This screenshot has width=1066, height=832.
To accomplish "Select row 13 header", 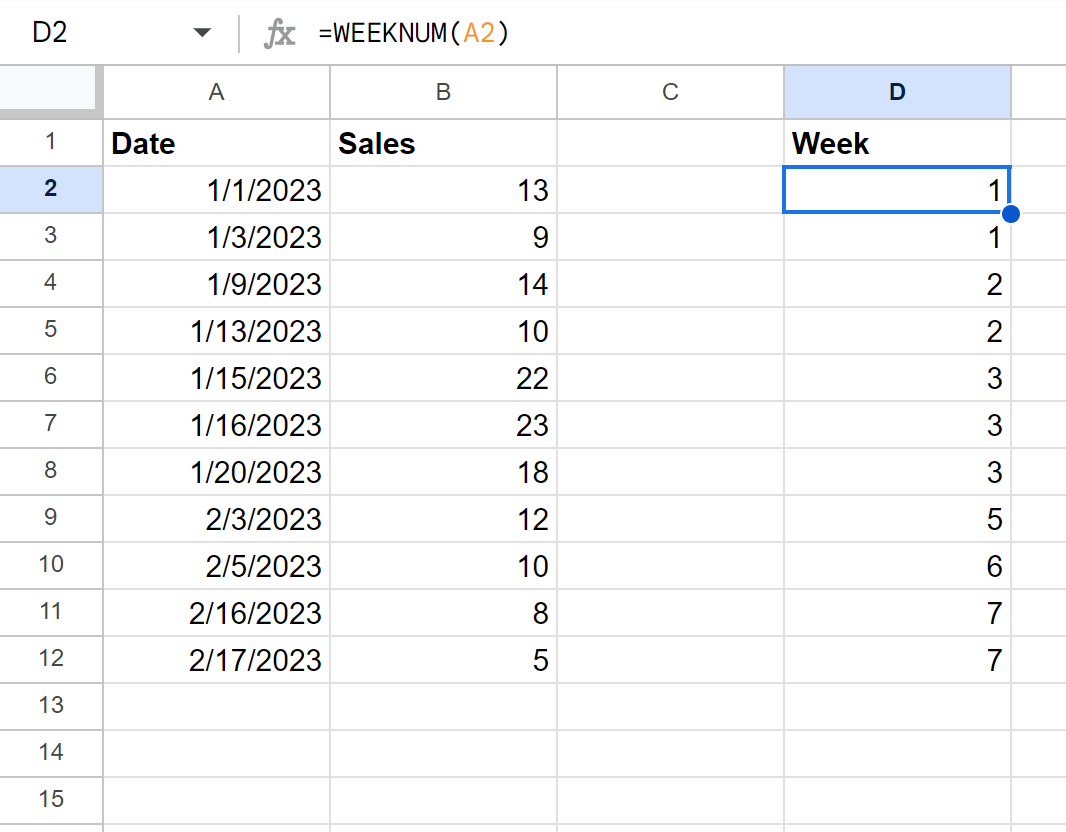I will click(x=51, y=706).
